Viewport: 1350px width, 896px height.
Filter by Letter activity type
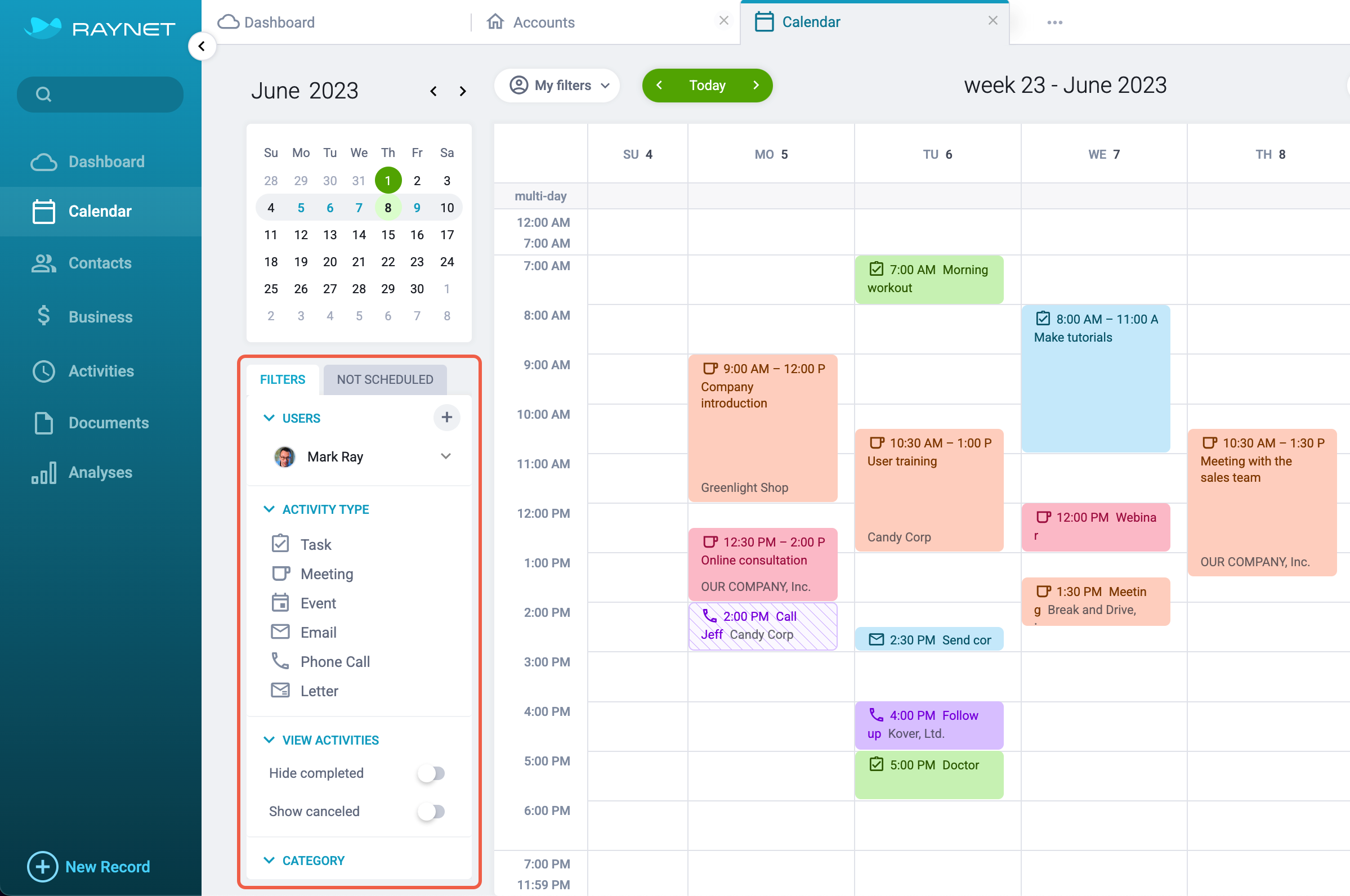[319, 691]
